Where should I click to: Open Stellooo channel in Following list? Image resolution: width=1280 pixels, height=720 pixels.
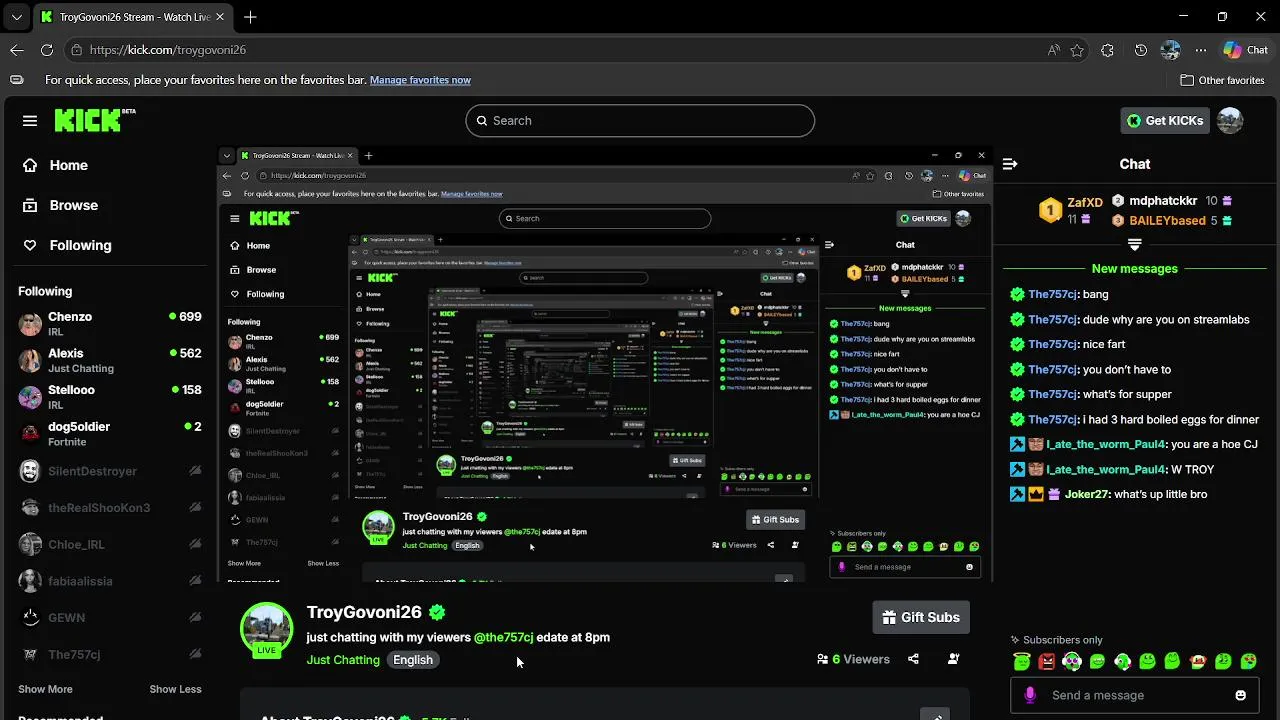[110, 397]
